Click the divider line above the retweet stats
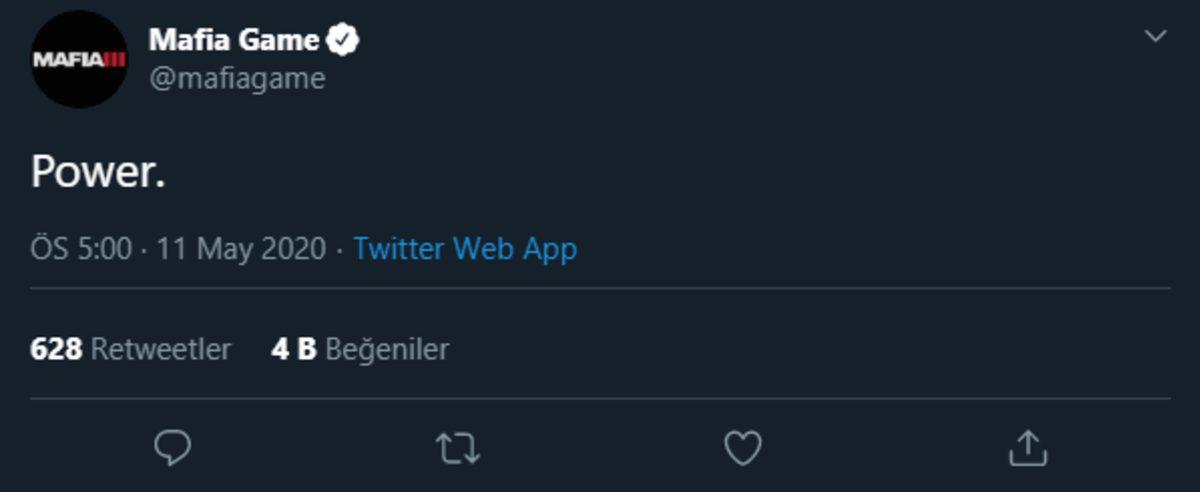 600,289
